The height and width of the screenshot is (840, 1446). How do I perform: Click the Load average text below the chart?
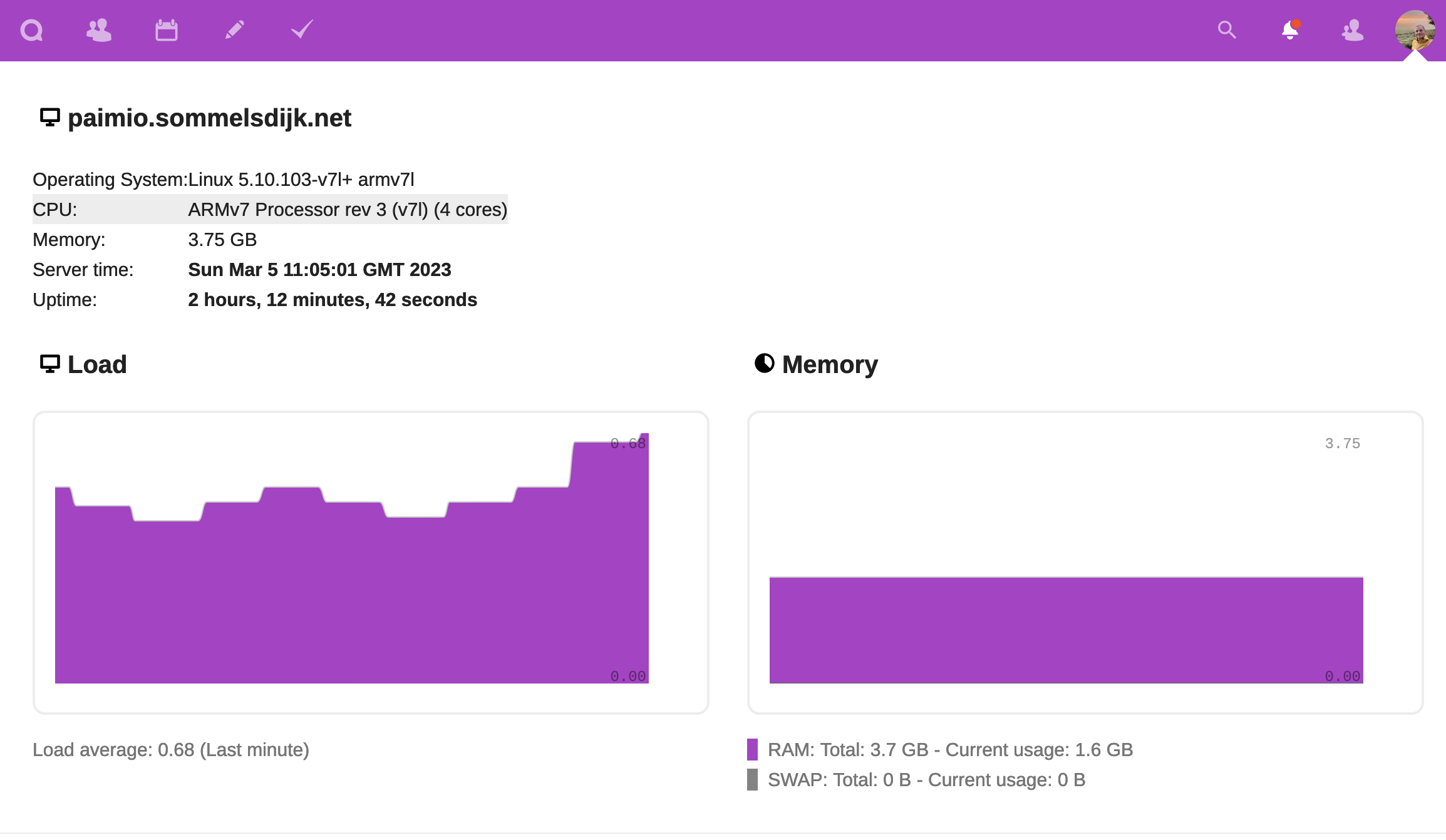point(170,749)
